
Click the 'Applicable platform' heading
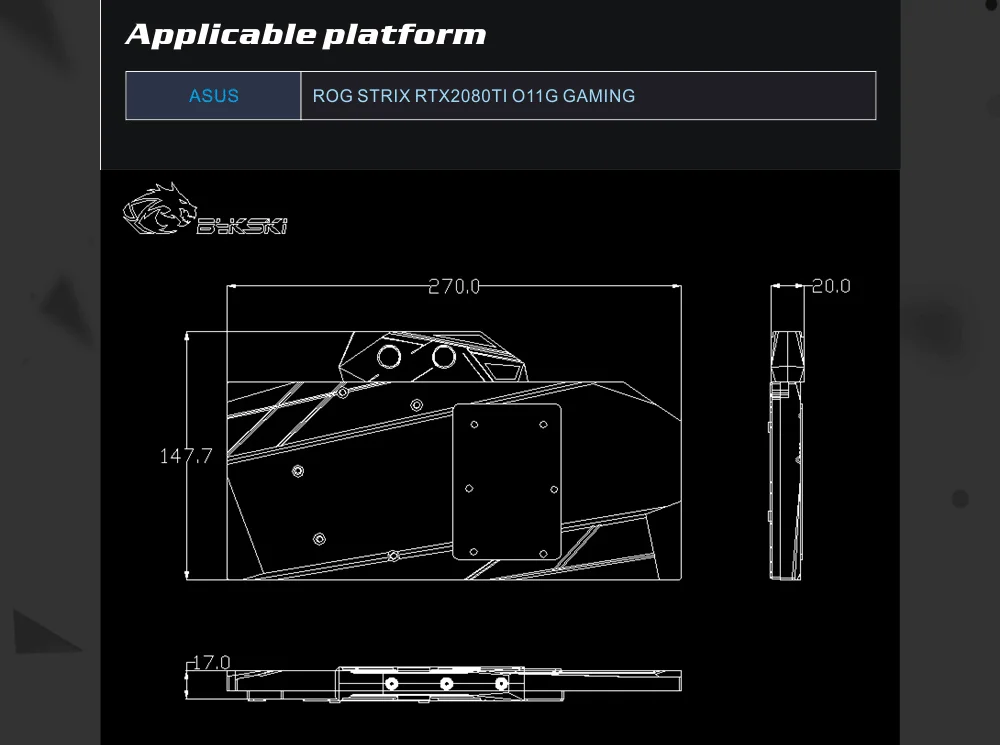tap(305, 35)
